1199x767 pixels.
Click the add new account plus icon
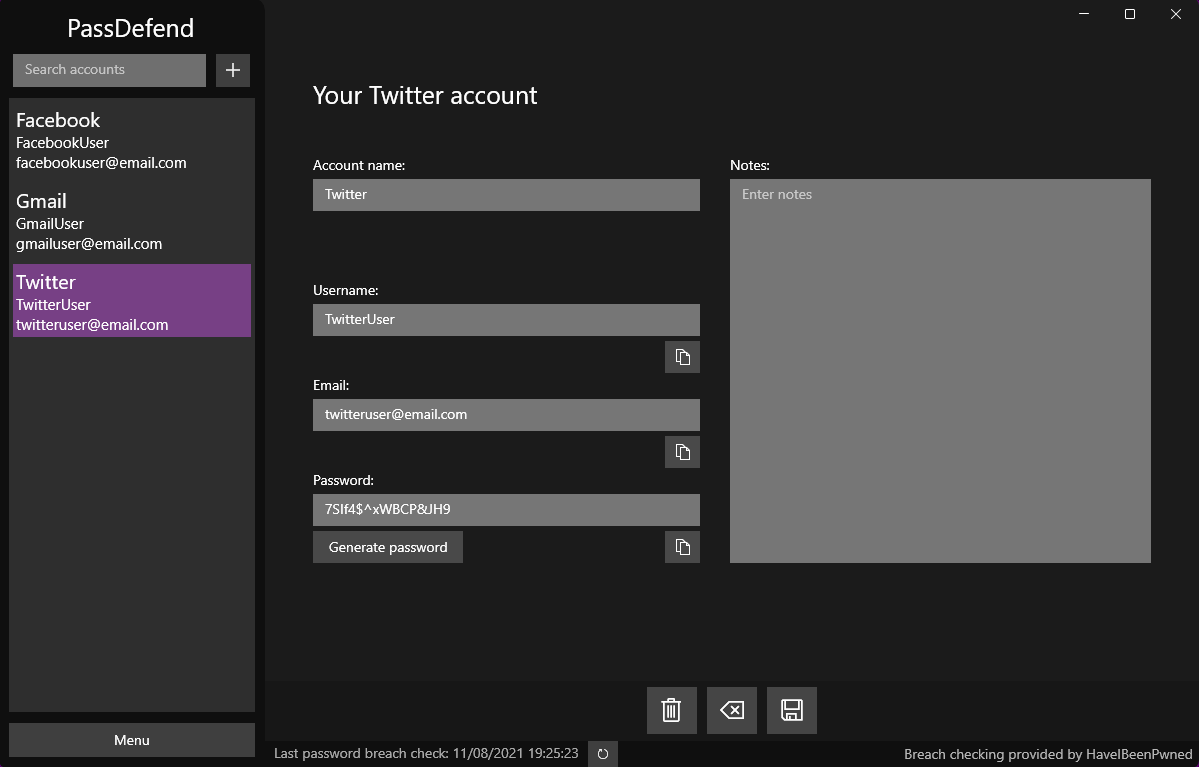pos(233,70)
